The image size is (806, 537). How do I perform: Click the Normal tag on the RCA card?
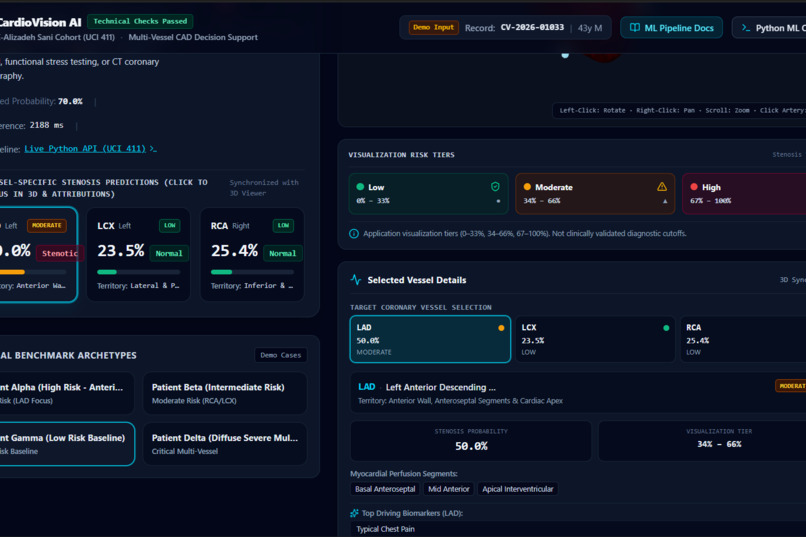282,253
